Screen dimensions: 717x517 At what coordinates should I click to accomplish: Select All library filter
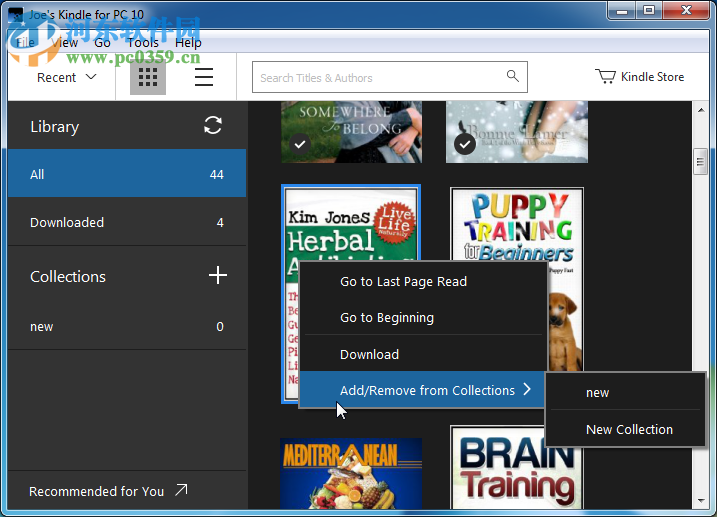coord(127,174)
